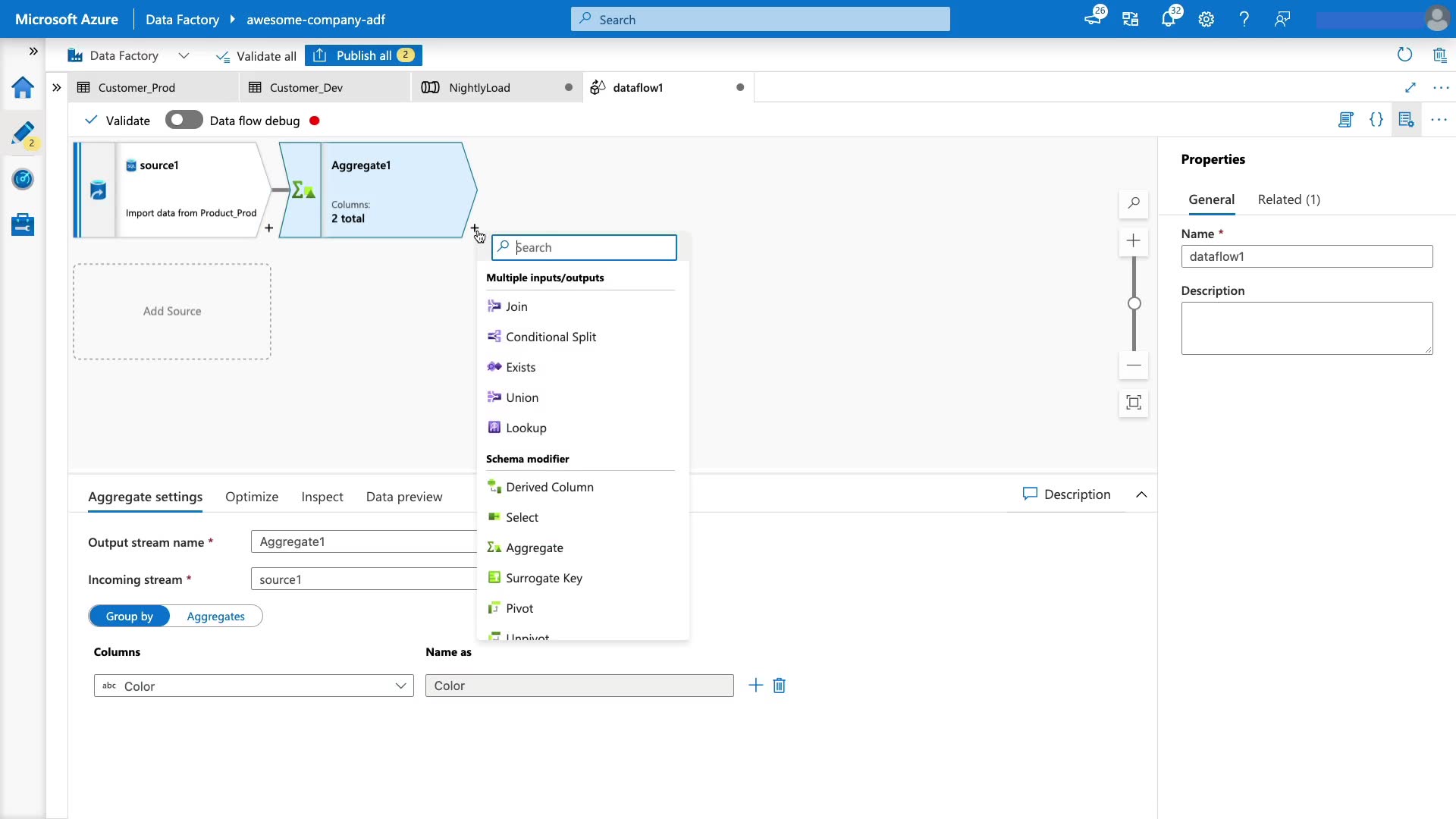
Task: Click the canvas zoom slider handle
Action: pyautogui.click(x=1134, y=303)
